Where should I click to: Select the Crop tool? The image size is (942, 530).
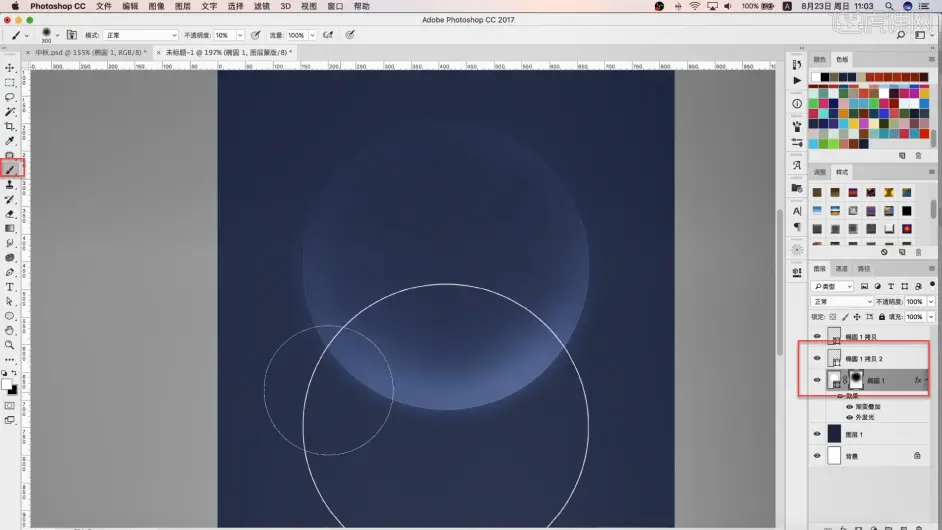pyautogui.click(x=10, y=126)
